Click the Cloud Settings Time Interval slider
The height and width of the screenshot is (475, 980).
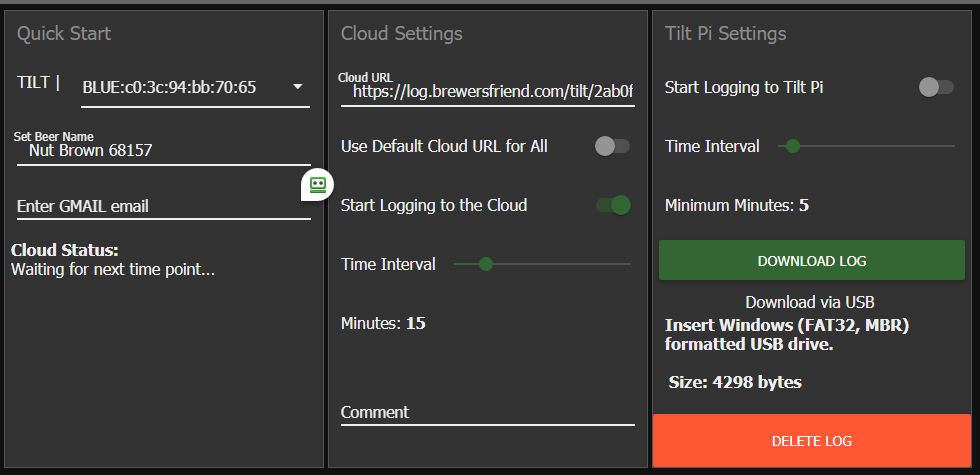tap(542, 264)
